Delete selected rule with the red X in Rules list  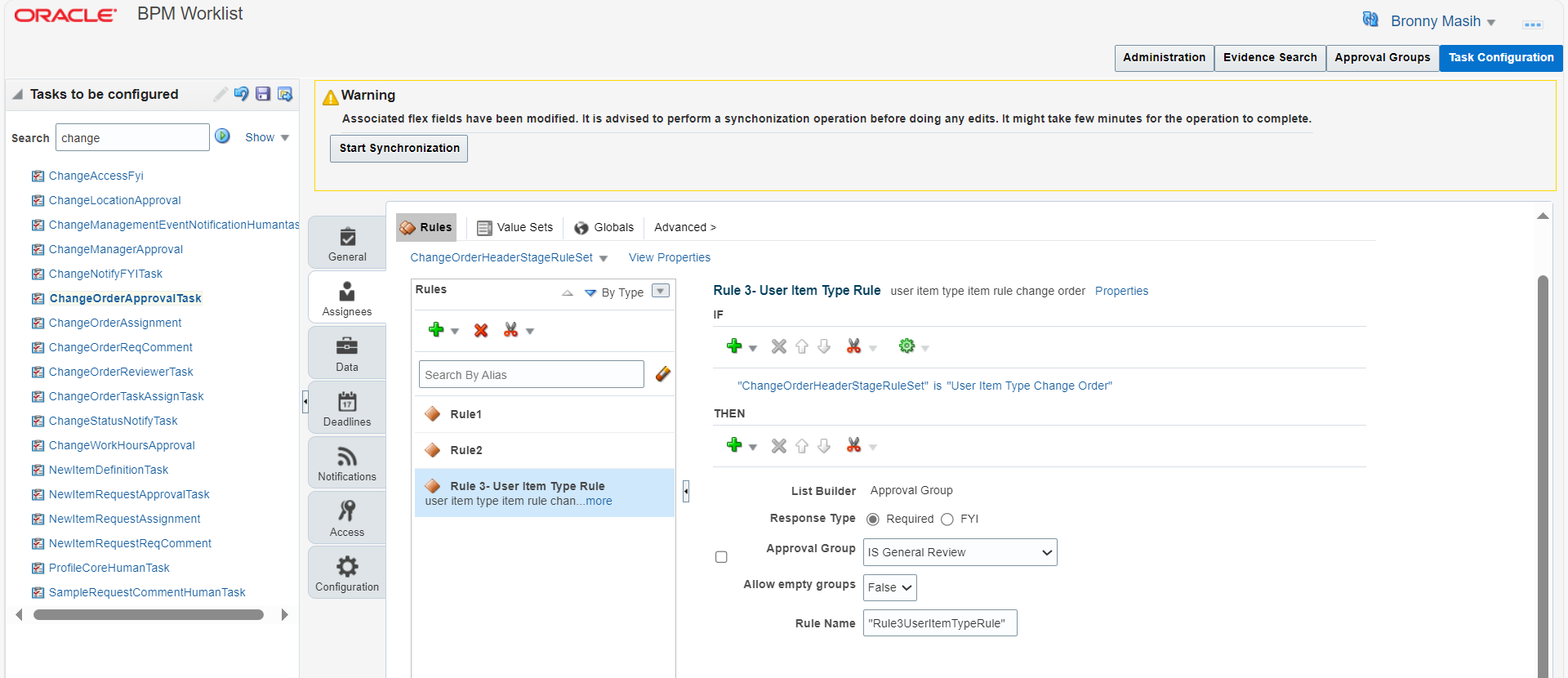tap(481, 330)
